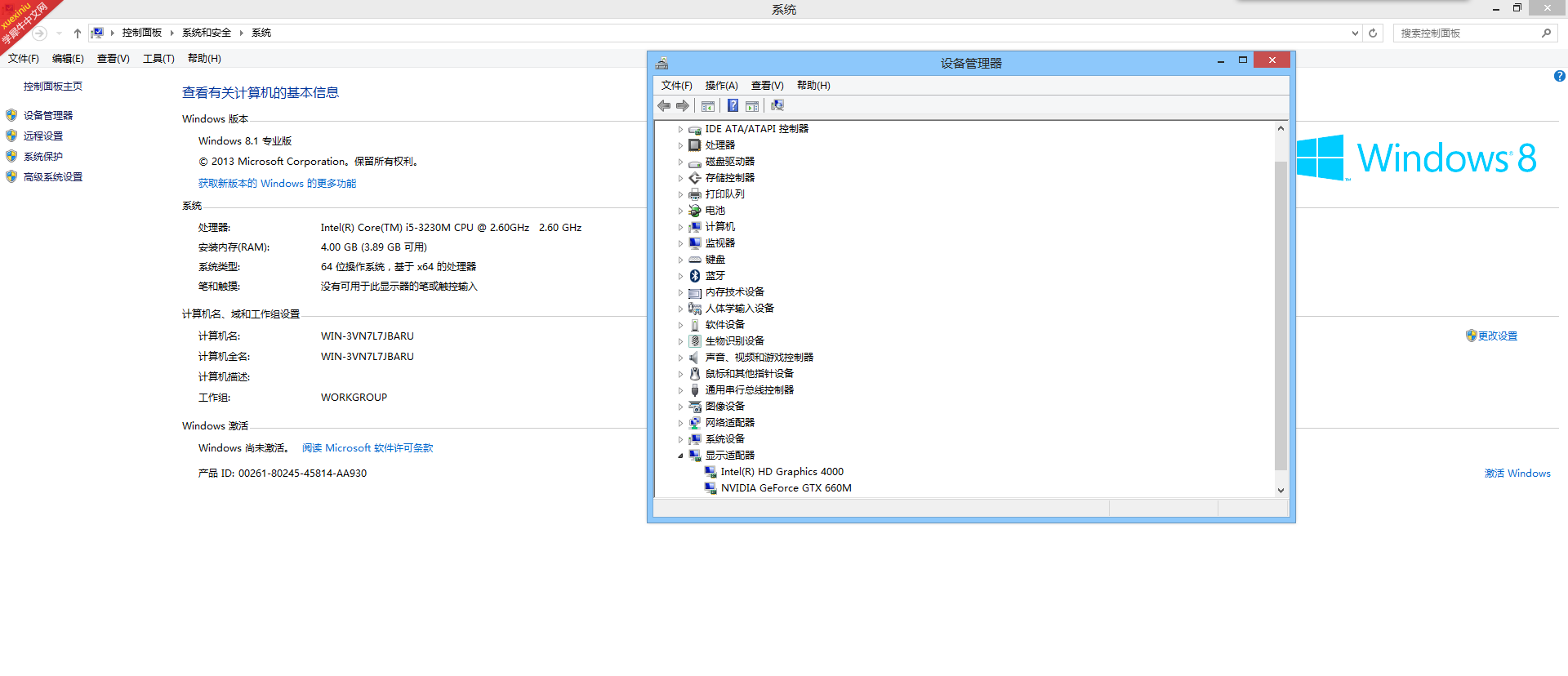The height and width of the screenshot is (676, 1568).
Task: Open 远程设置 link in sidebar
Action: click(x=43, y=136)
